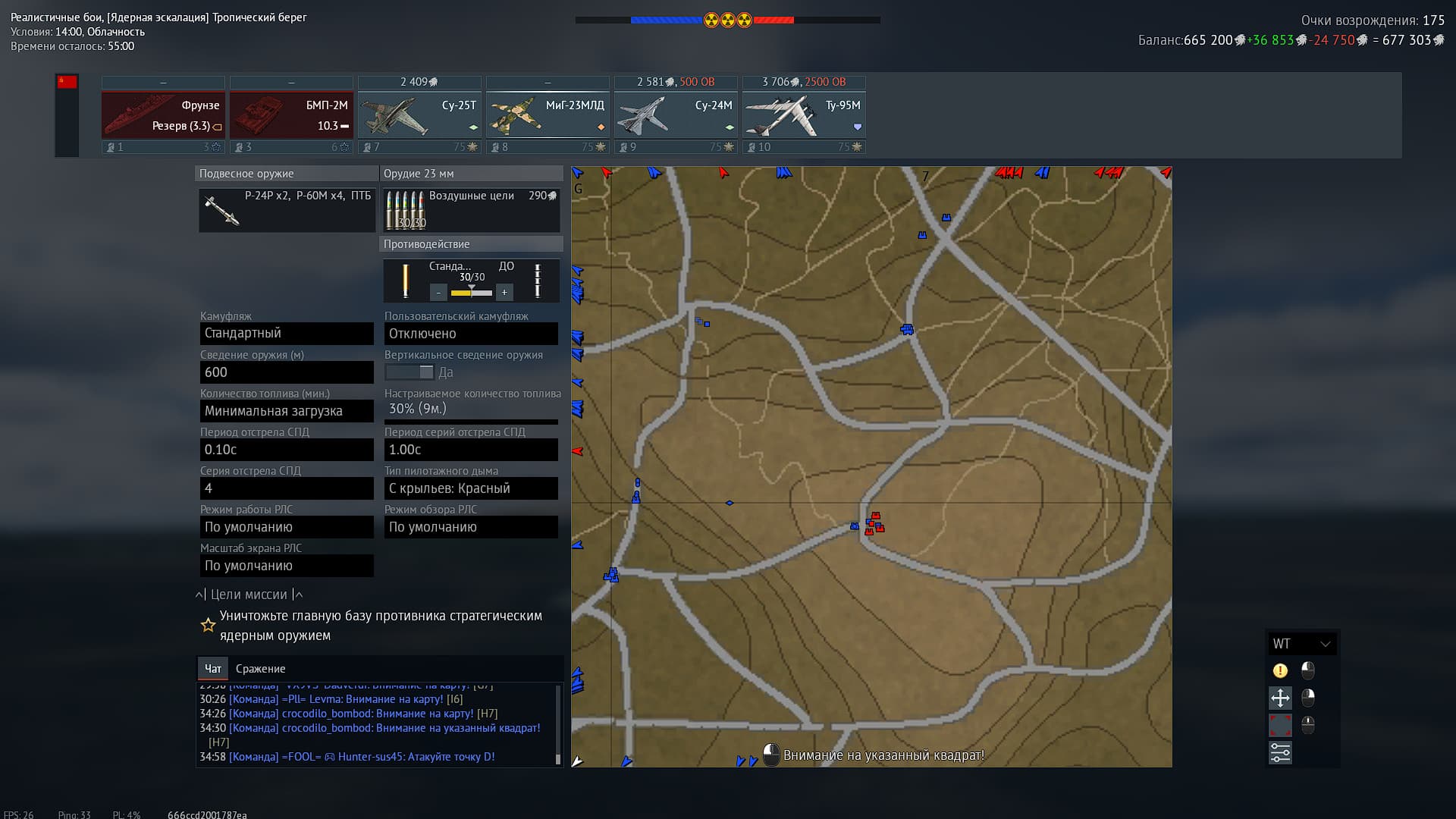The height and width of the screenshot is (819, 1456).
Task: Open the map settings sliders icon
Action: [x=1280, y=752]
